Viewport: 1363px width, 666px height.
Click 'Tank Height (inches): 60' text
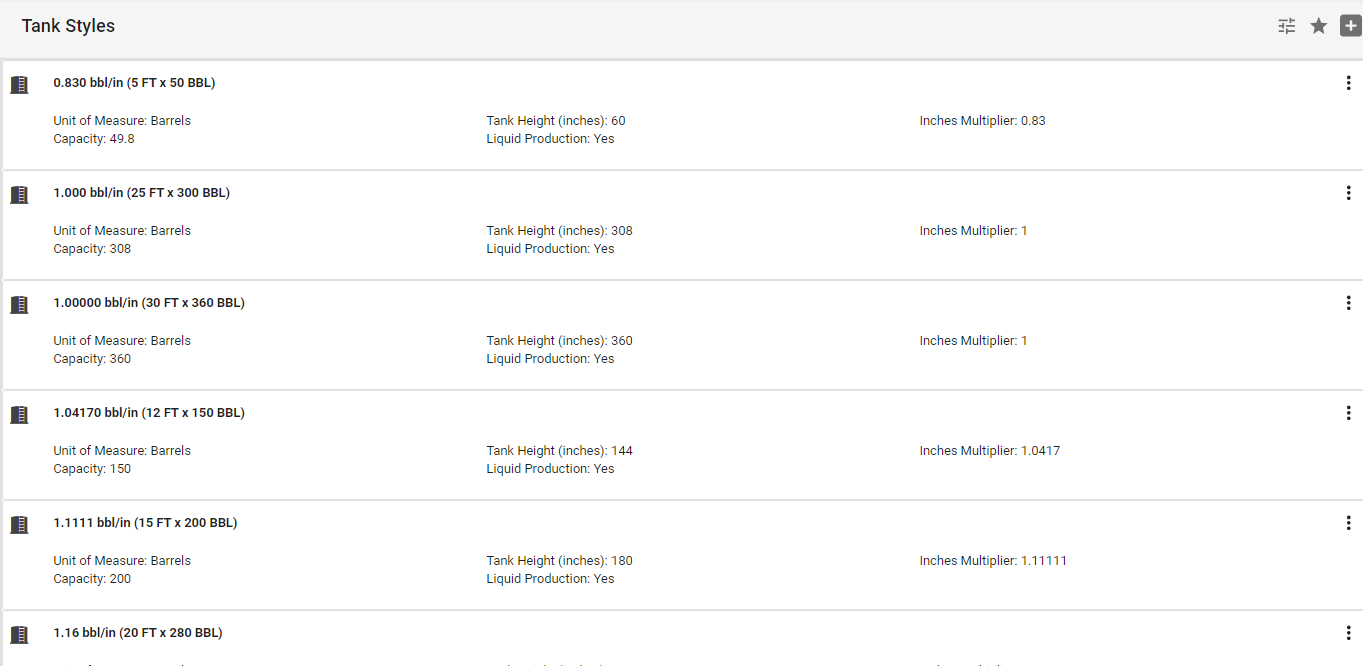[x=556, y=121]
